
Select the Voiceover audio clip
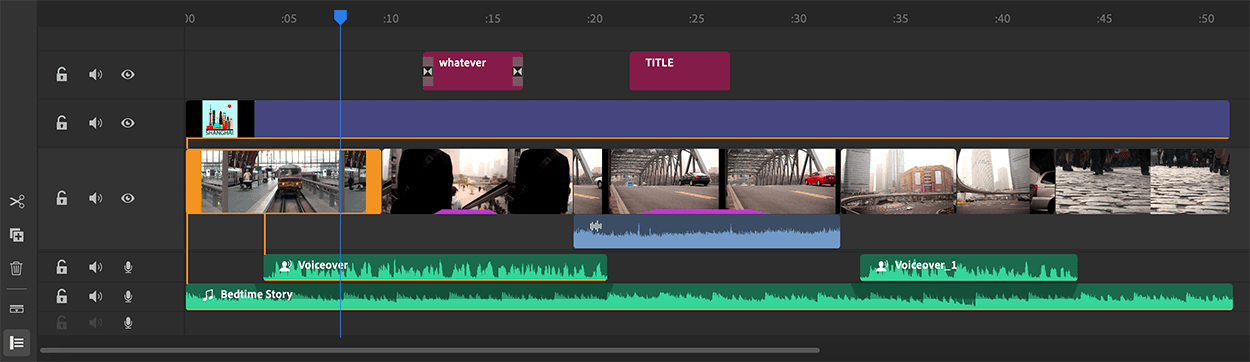point(435,267)
